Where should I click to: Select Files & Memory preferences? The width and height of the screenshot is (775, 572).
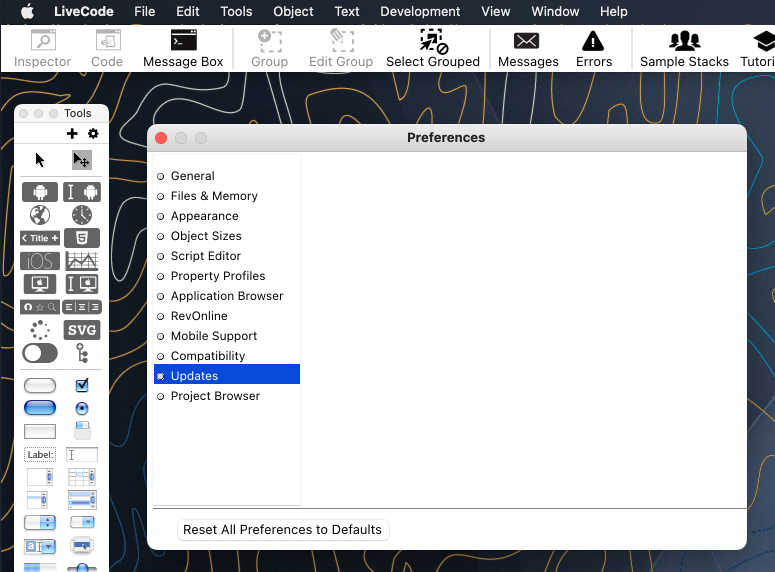click(227, 196)
